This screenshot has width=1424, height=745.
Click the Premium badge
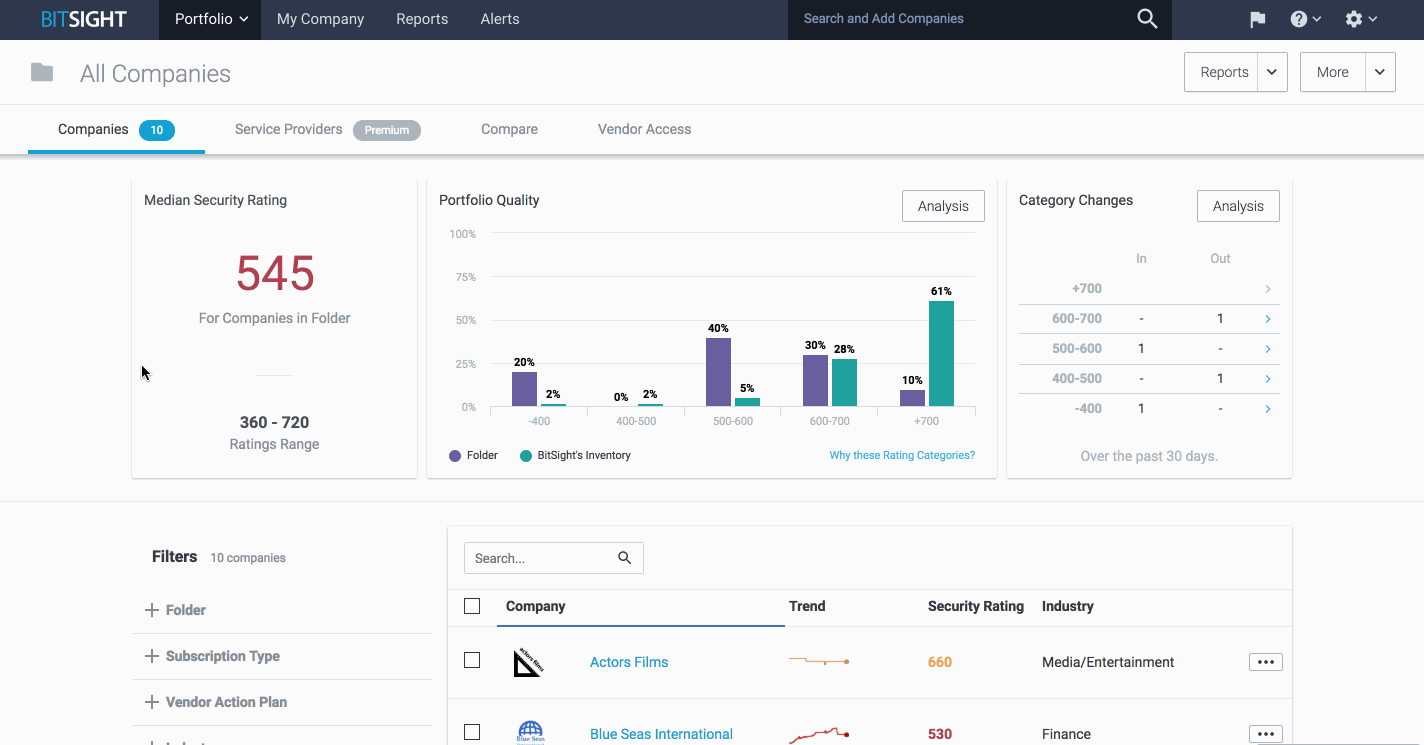pyautogui.click(x=387, y=130)
